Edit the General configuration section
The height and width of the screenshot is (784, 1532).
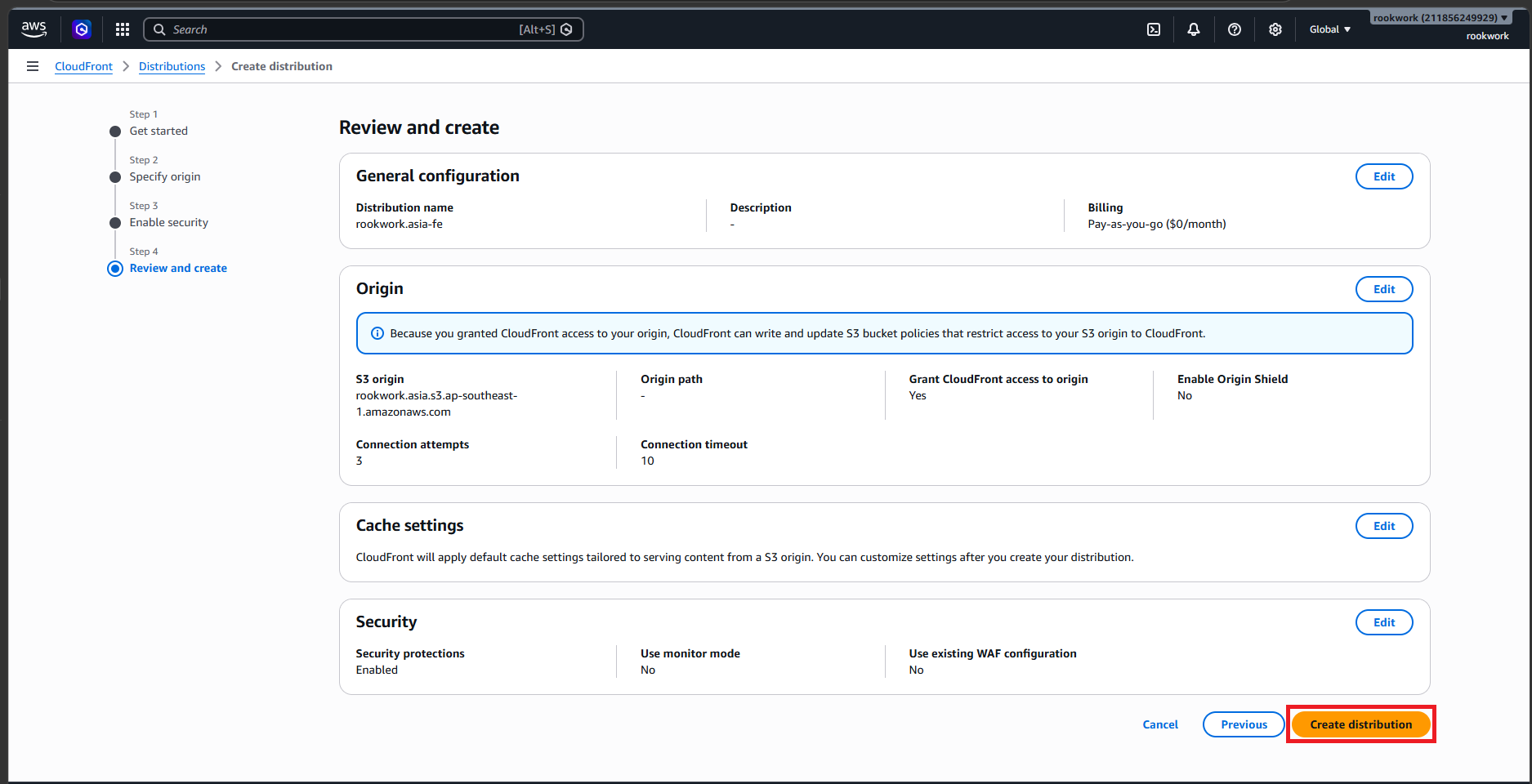(x=1384, y=176)
